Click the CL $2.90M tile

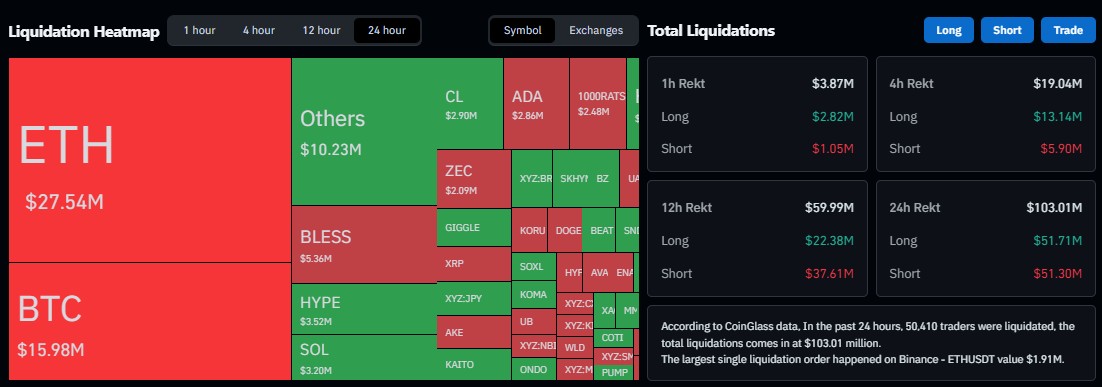pyautogui.click(x=469, y=103)
